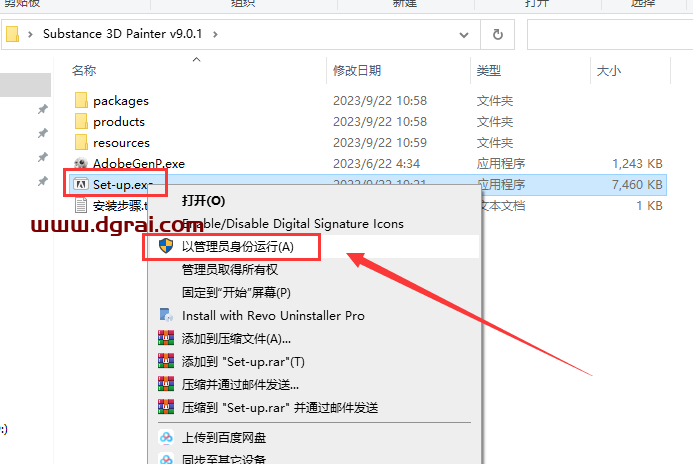Click the folder icon in the address bar
This screenshot has height=464, width=693.
tap(12, 34)
